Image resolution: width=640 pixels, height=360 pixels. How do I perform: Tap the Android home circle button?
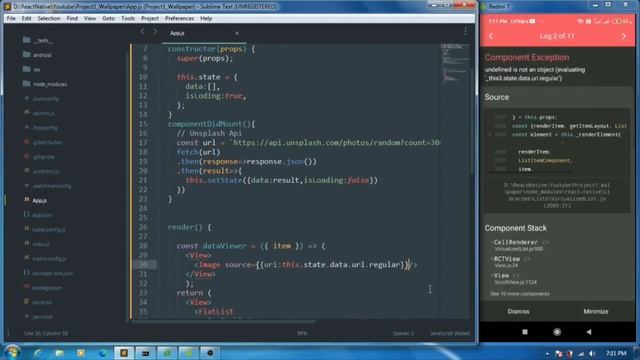557,332
